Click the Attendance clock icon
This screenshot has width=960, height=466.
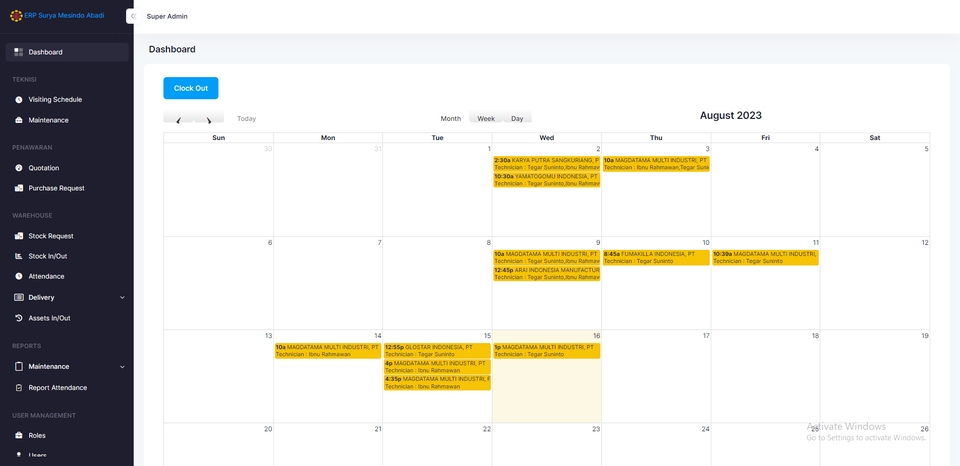[x=18, y=276]
